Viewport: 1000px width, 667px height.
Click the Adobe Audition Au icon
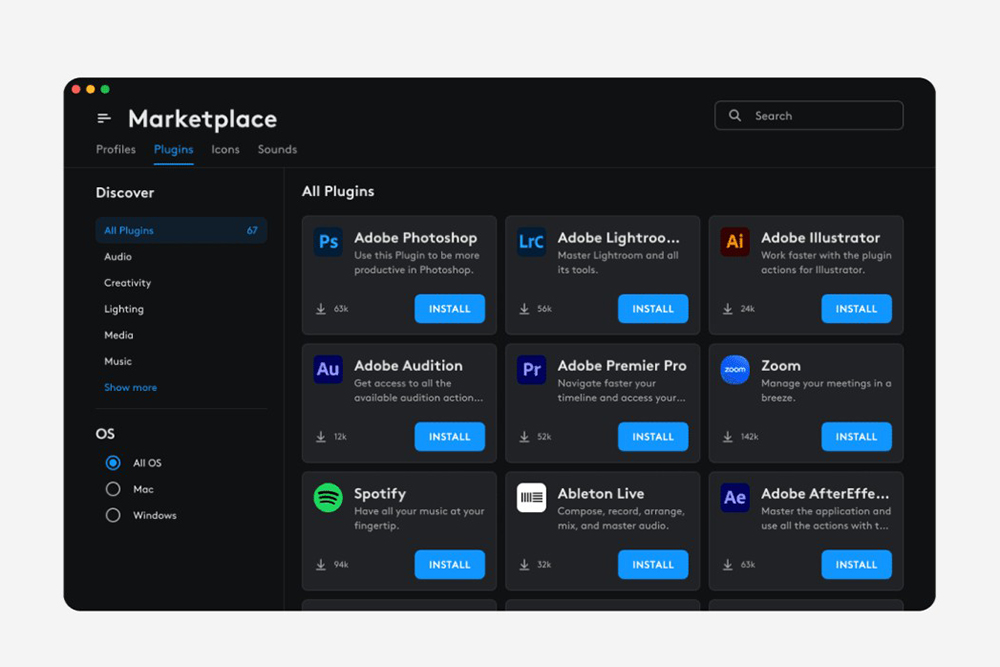pyautogui.click(x=328, y=369)
